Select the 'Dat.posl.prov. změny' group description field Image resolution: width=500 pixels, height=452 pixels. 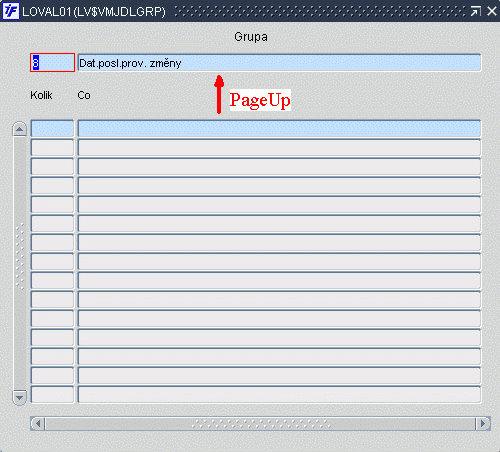[x=279, y=63]
